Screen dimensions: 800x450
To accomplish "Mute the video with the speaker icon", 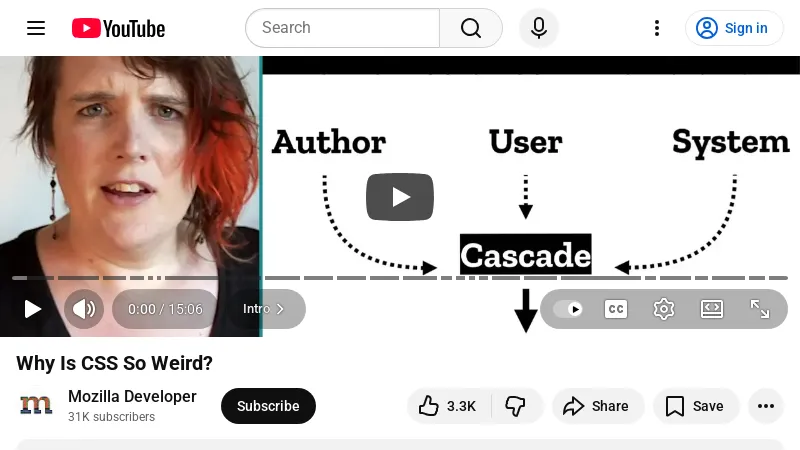I will 84,309.
